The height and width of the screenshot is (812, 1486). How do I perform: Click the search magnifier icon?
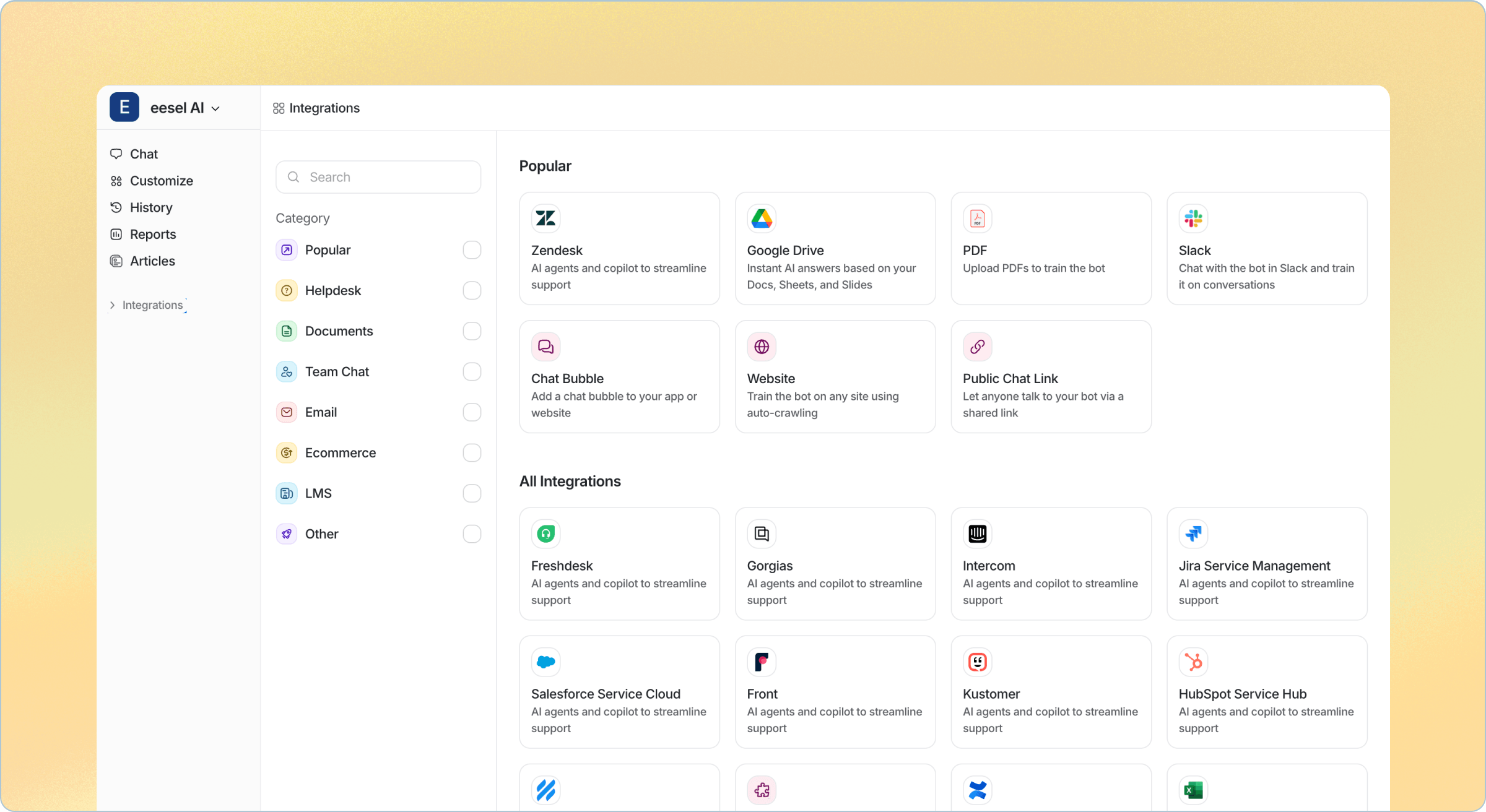point(293,177)
